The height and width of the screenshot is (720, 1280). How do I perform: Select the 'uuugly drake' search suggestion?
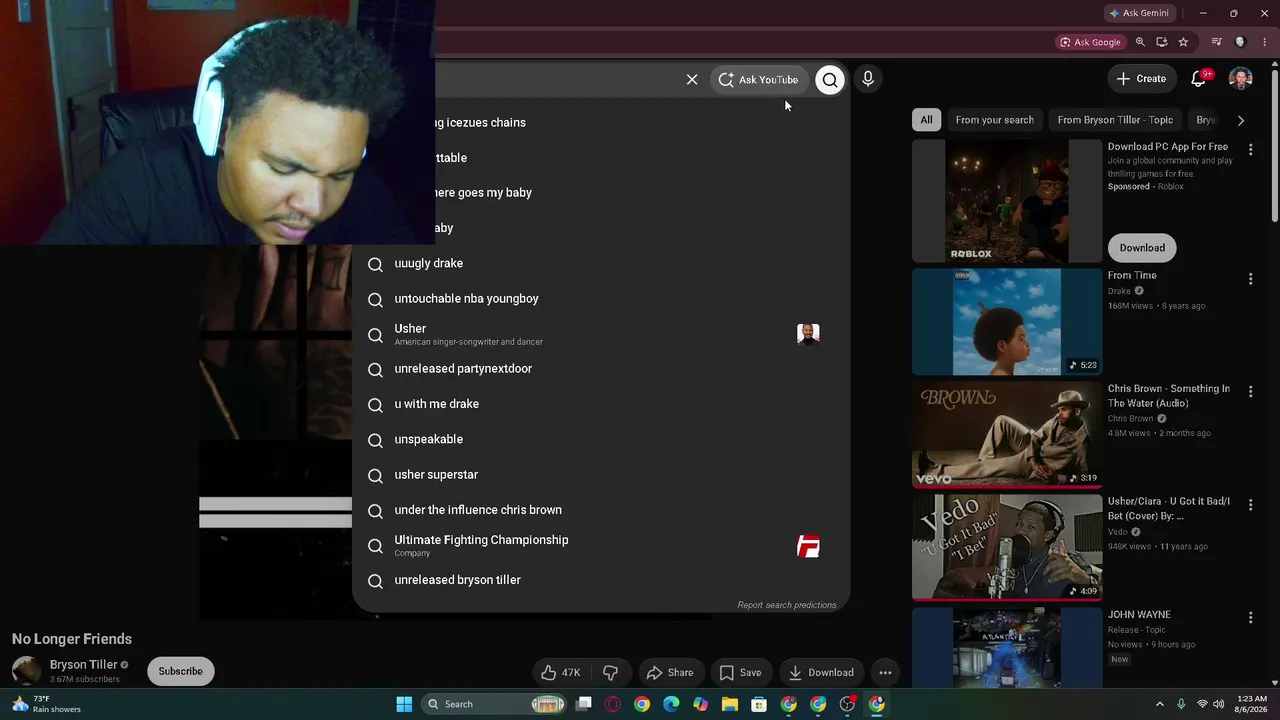pos(601,264)
